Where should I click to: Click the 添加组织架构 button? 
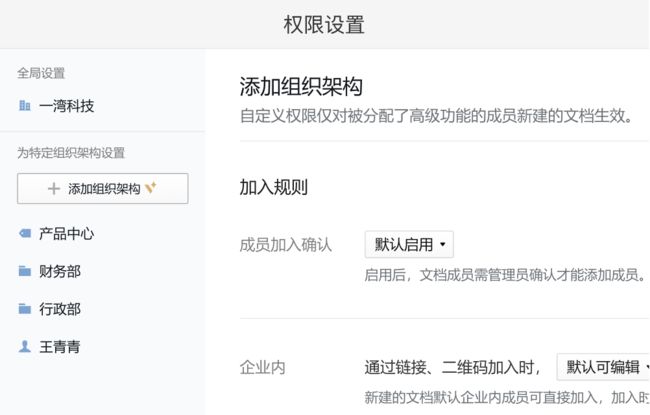click(x=103, y=189)
